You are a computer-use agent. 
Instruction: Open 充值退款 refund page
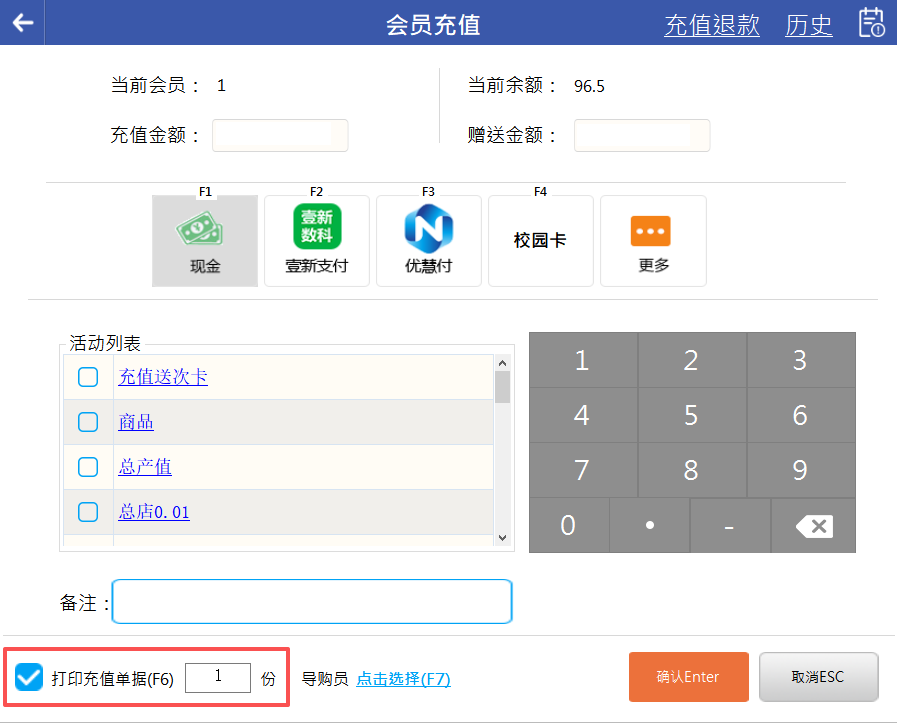[712, 25]
